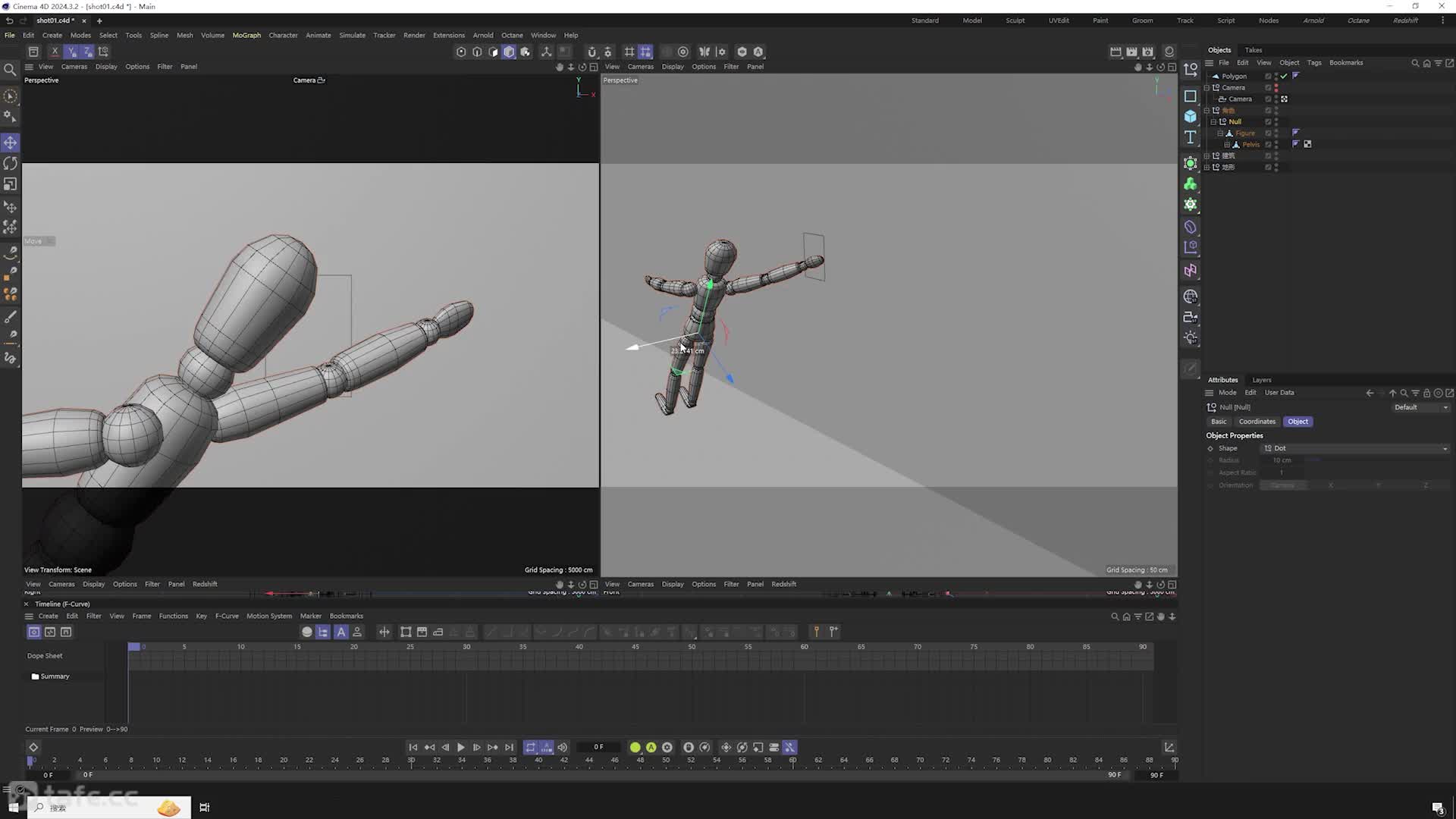The width and height of the screenshot is (1456, 819).
Task: Open the Default attribute layout dropdown
Action: 1421,407
